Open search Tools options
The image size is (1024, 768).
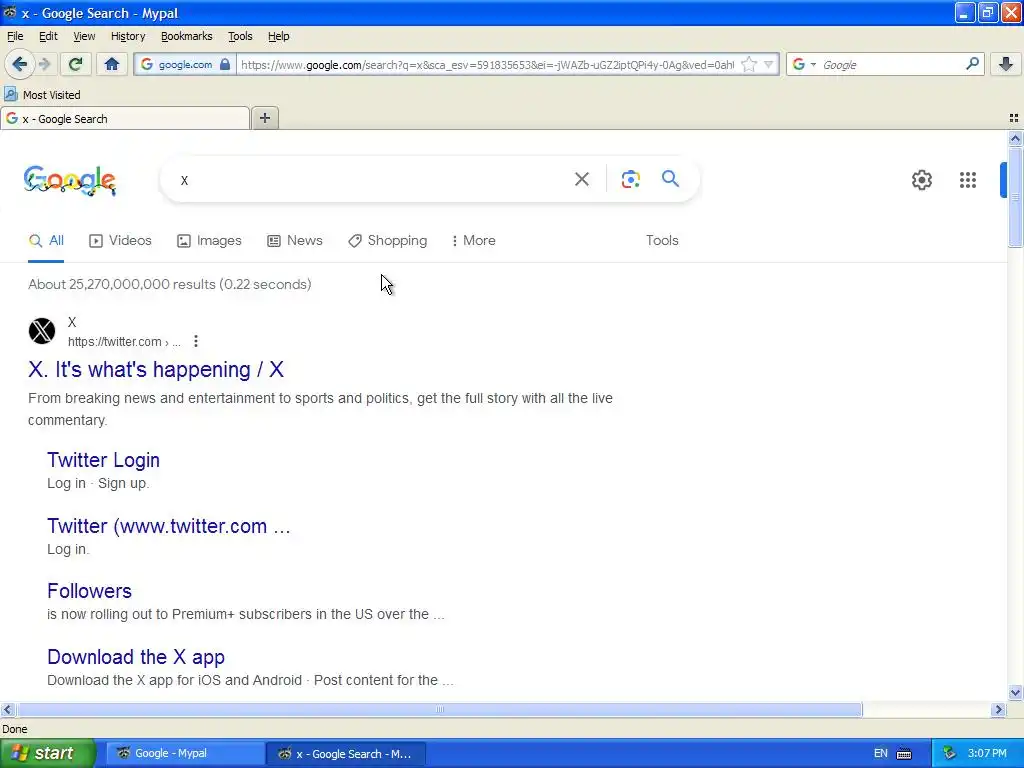(662, 240)
